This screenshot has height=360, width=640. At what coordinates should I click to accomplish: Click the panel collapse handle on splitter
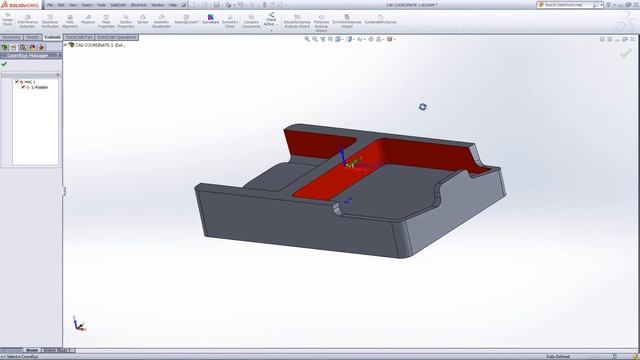(64, 191)
